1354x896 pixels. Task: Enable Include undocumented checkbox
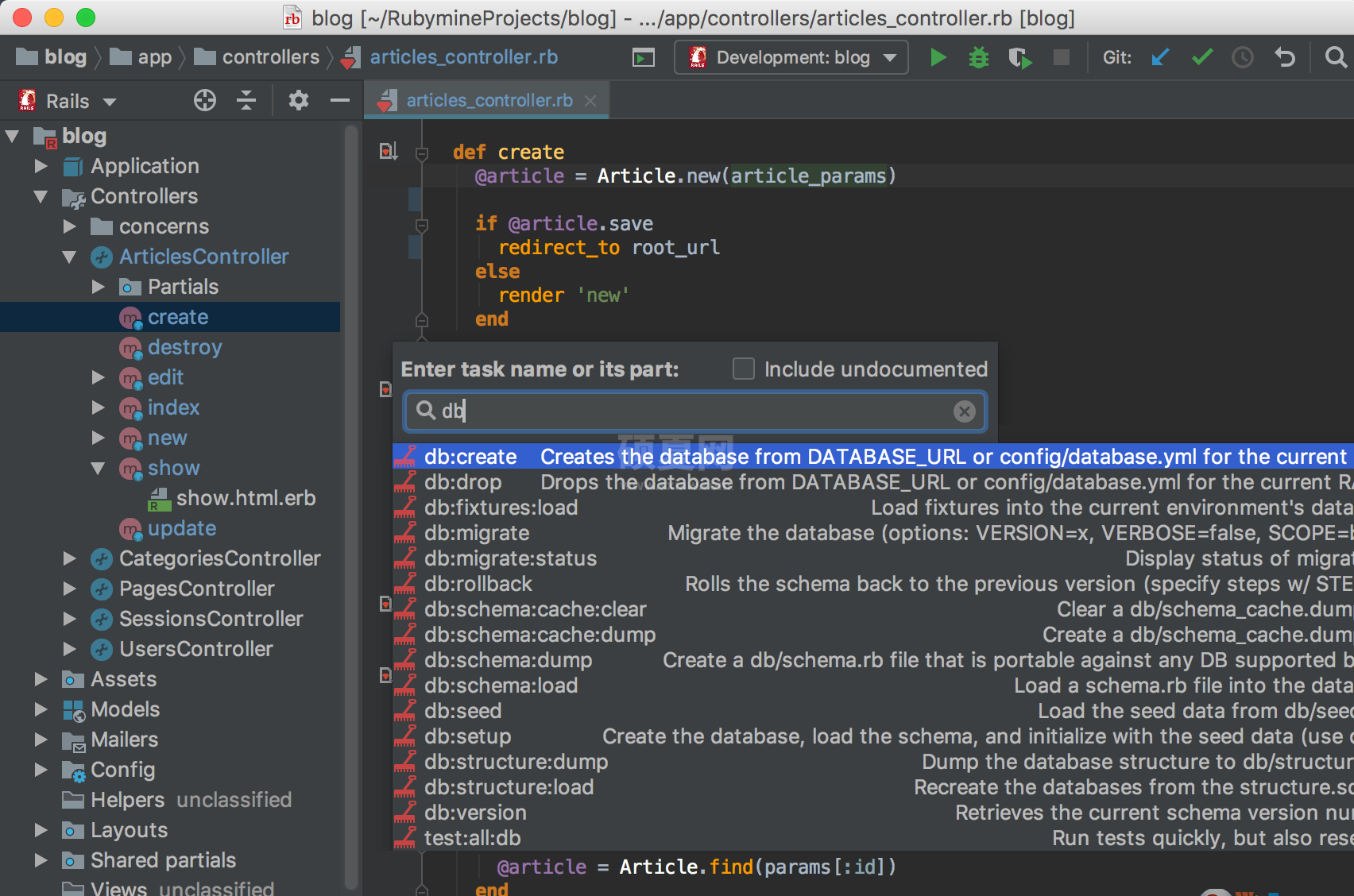click(743, 369)
